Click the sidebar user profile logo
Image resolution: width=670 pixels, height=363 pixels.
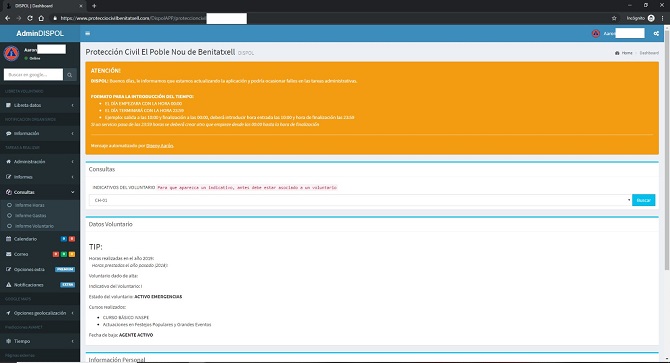point(12,53)
